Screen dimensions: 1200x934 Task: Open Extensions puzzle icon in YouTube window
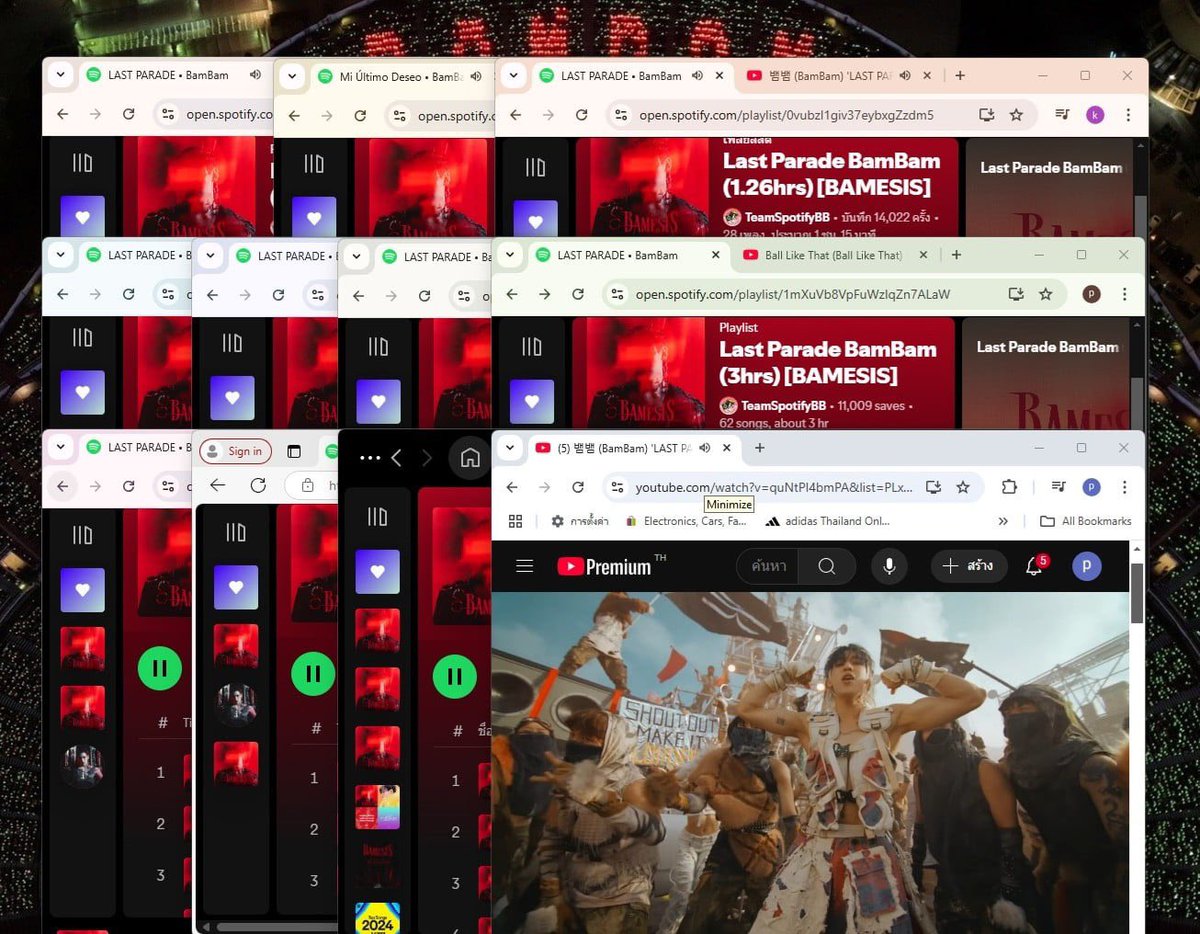point(1008,487)
